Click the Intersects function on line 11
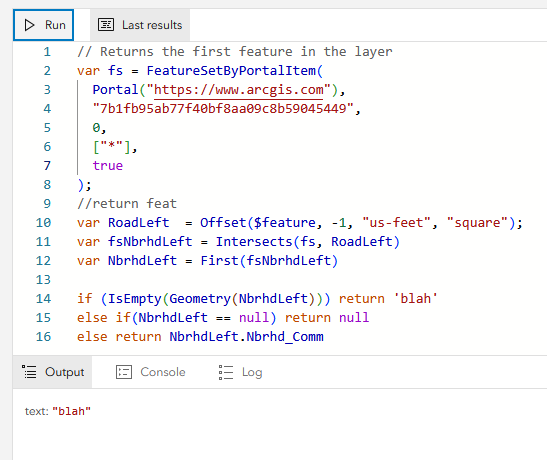Image resolution: width=547 pixels, height=460 pixels. click(254, 242)
